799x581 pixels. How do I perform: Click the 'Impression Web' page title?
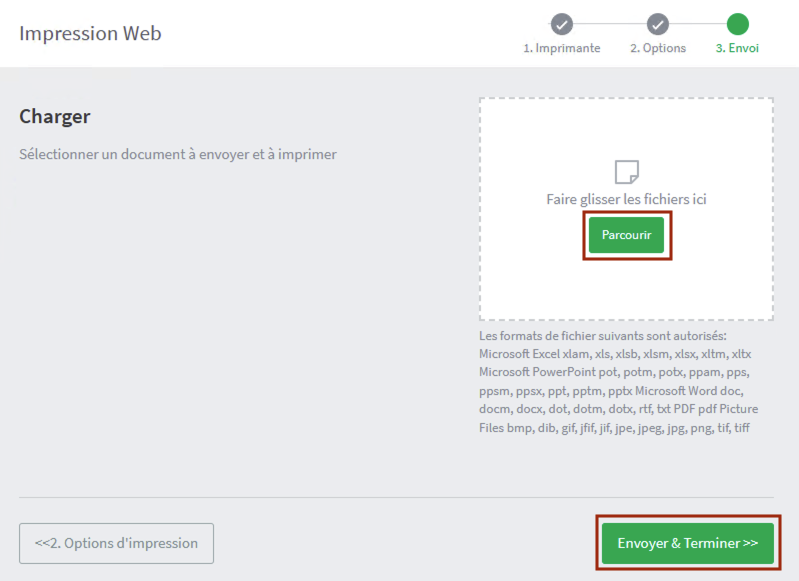tap(90, 33)
